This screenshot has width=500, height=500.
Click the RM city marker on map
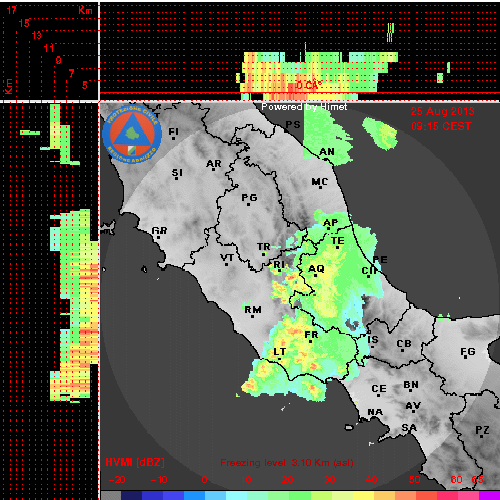click(253, 316)
